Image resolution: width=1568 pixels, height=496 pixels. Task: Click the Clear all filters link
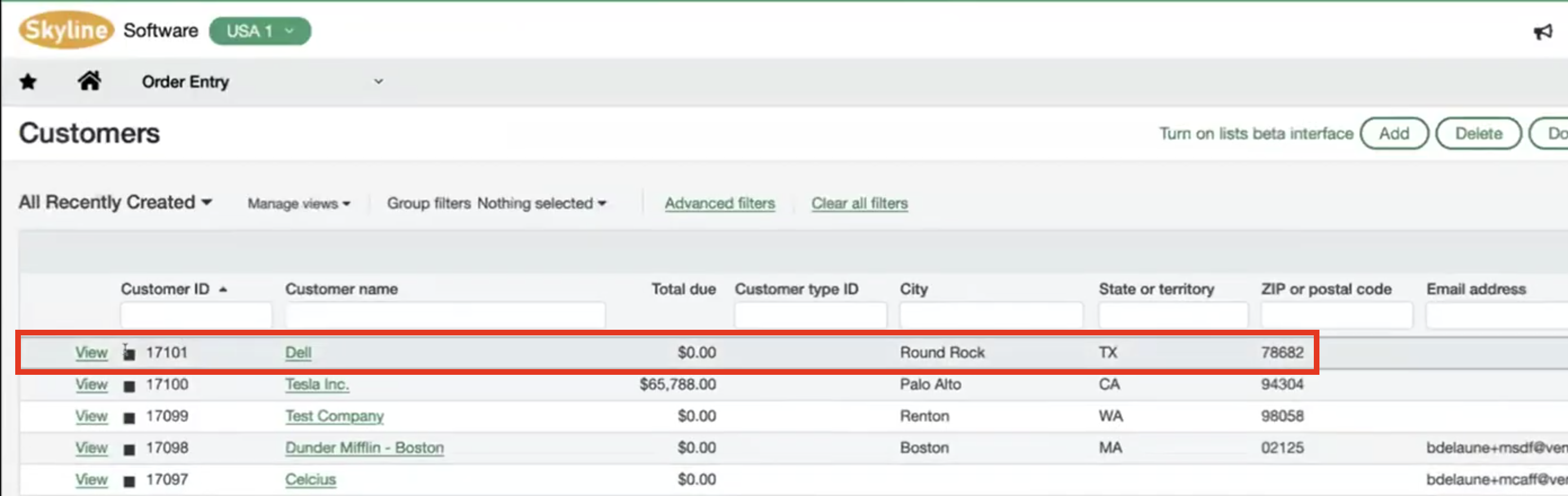pyautogui.click(x=859, y=203)
